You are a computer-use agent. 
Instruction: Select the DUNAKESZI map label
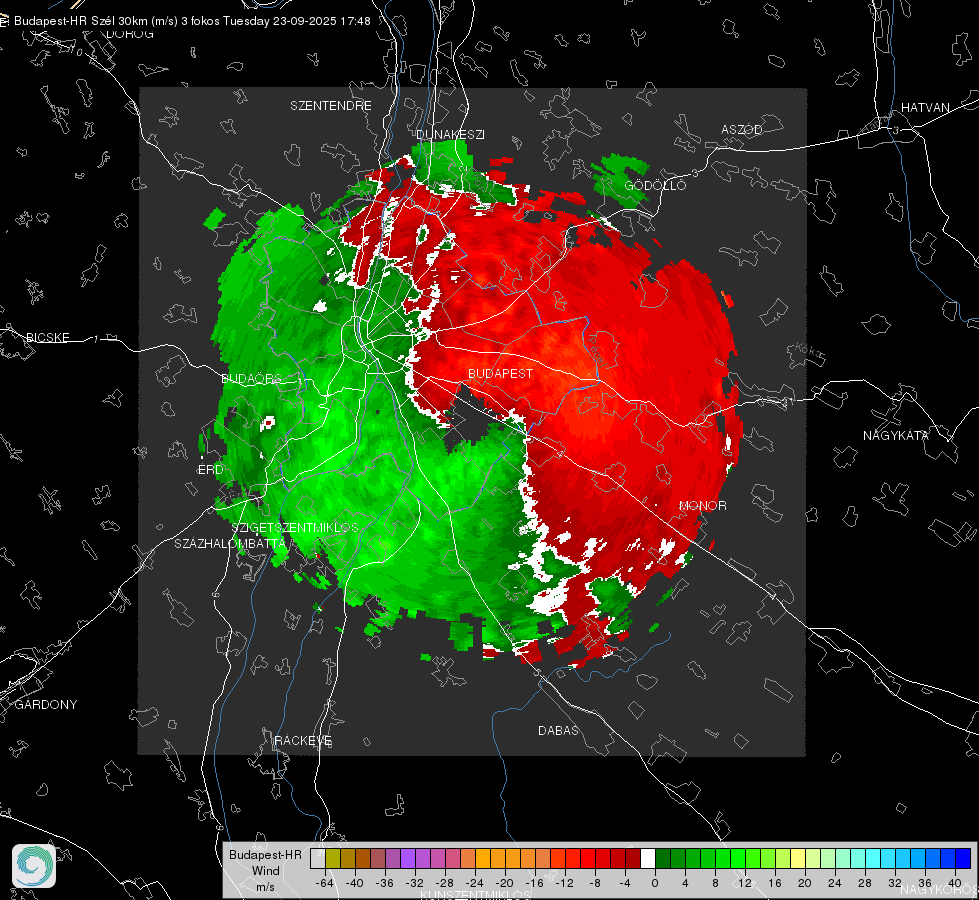450,134
